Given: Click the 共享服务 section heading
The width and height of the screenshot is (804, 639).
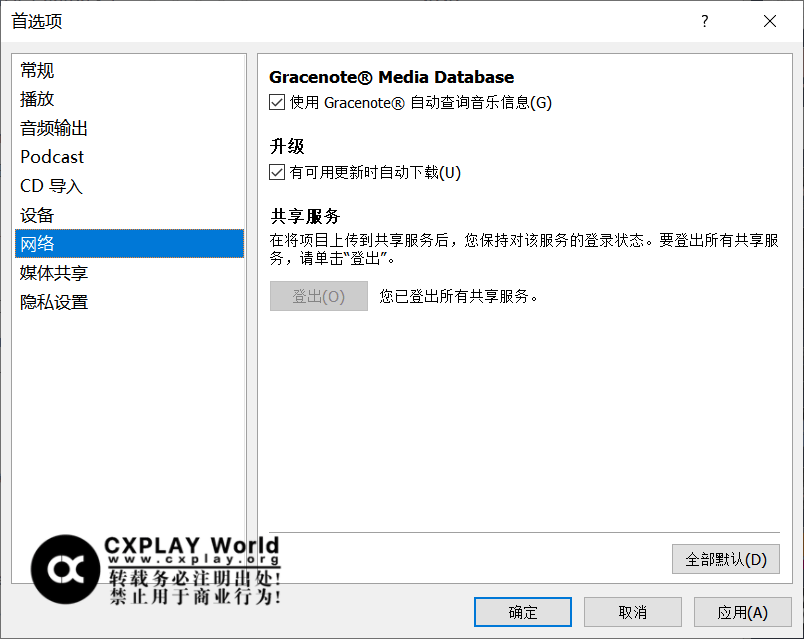Looking at the screenshot, I should 305,216.
